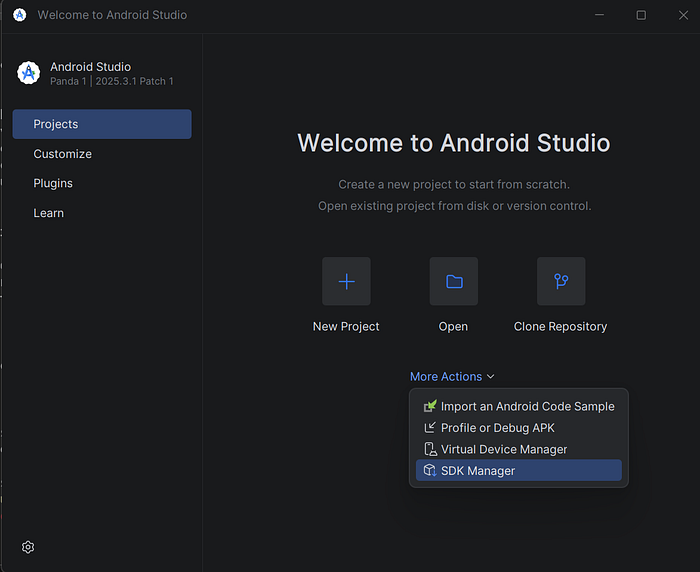Choose Import an Android Code Sample
Viewport: 700px width, 572px height.
519,406
